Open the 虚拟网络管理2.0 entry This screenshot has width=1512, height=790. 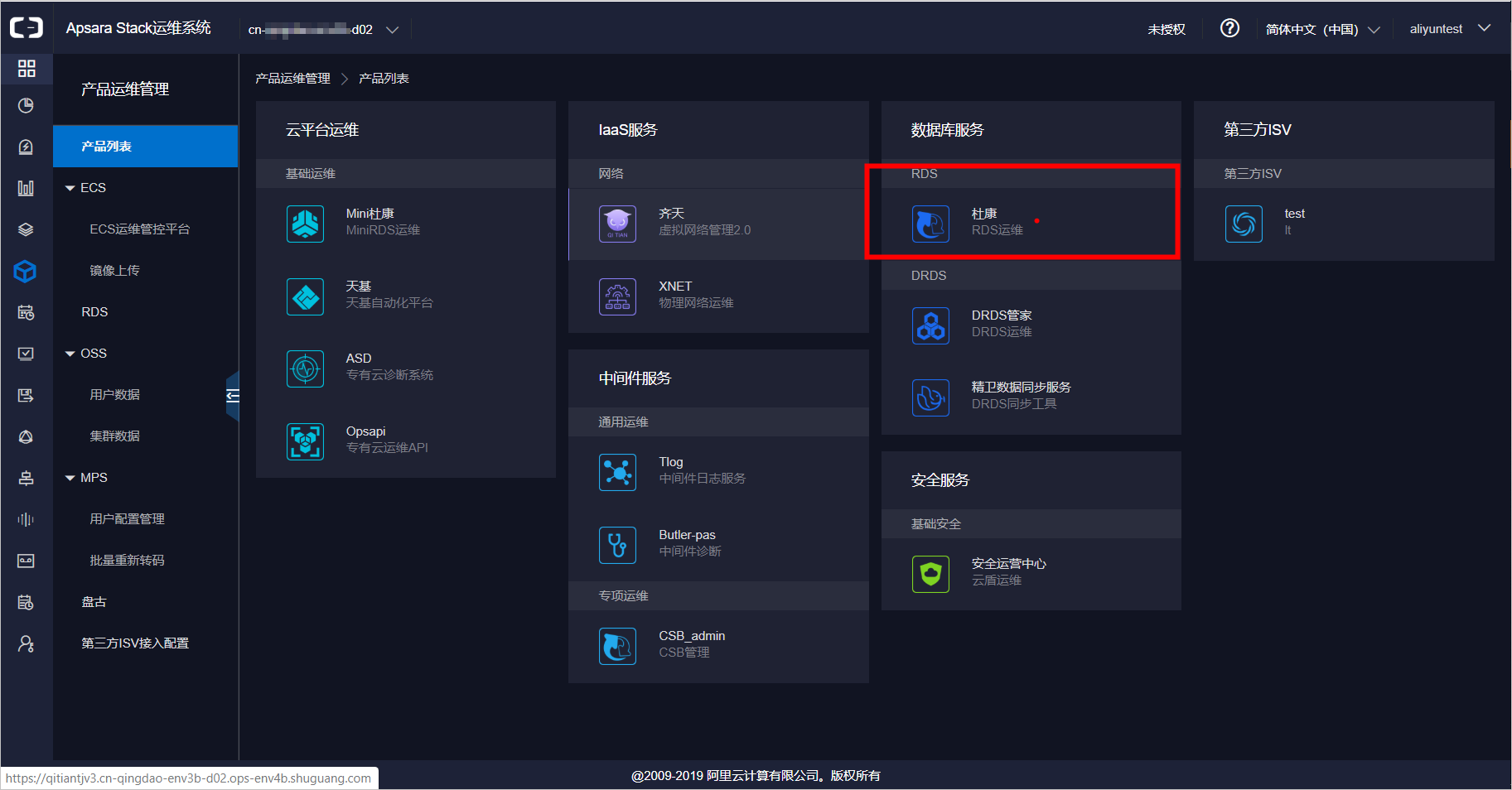704,230
